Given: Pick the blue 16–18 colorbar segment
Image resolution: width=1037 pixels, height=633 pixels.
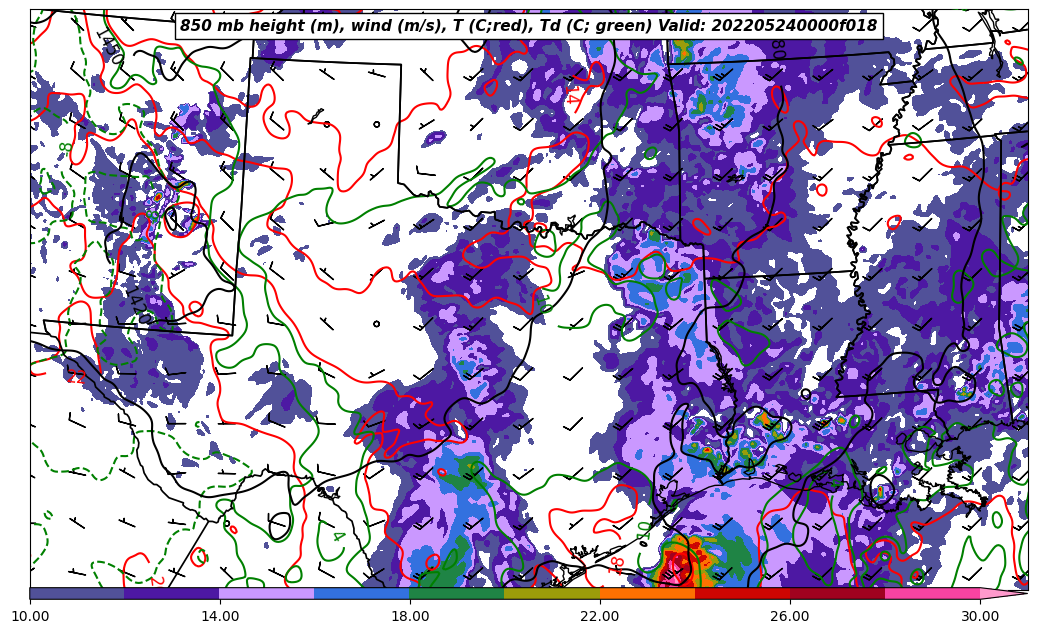Looking at the screenshot, I should click(362, 593).
